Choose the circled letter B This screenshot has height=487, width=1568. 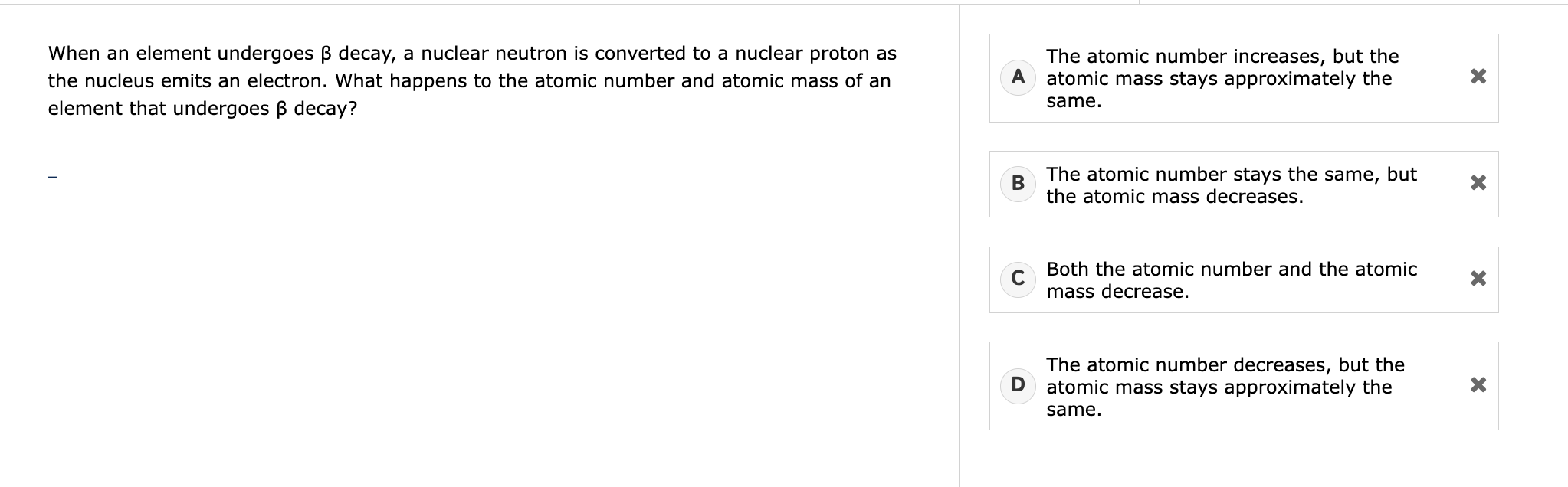1018,184
